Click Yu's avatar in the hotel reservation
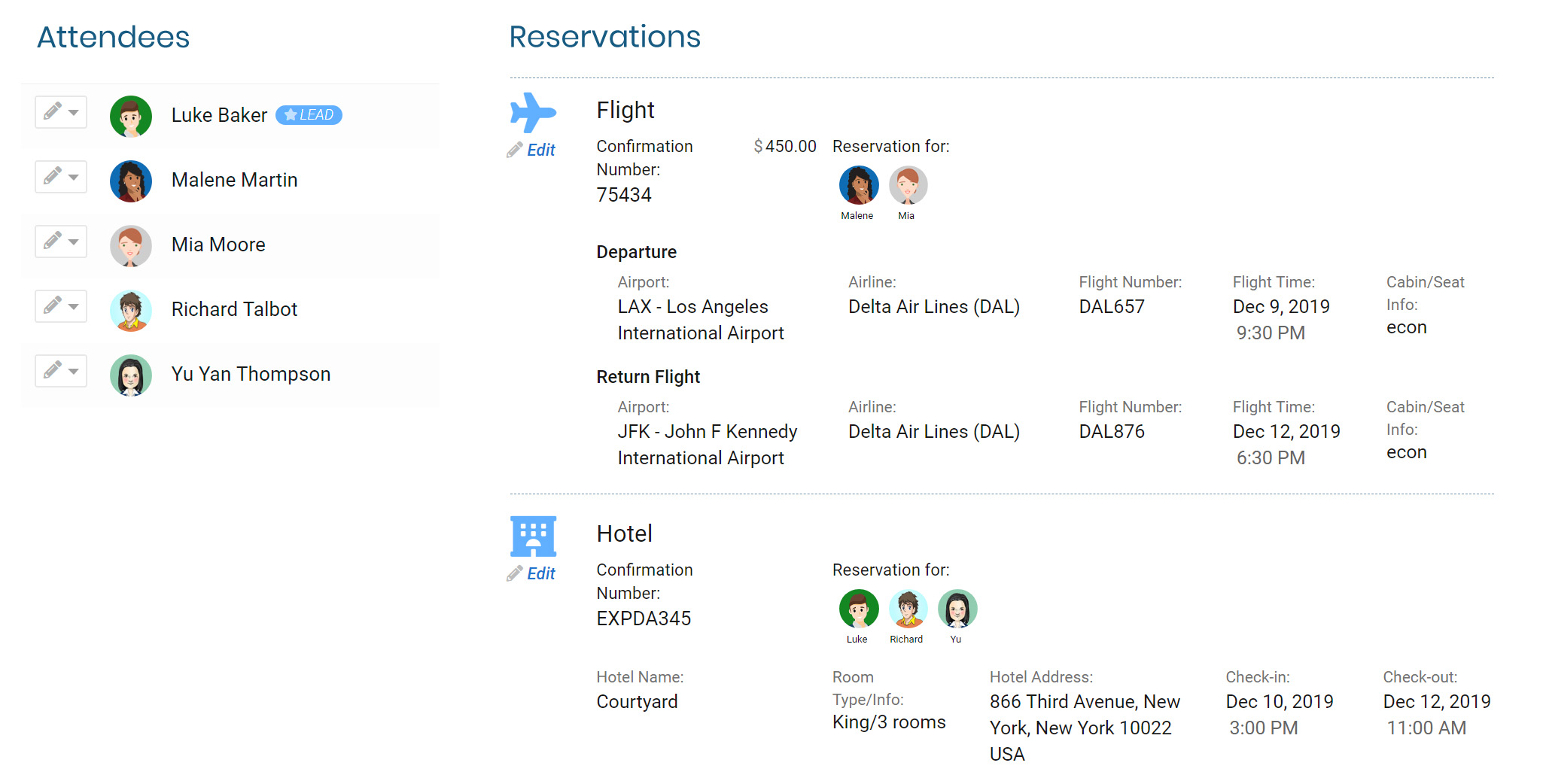The width and height of the screenshot is (1546, 784). (957, 609)
